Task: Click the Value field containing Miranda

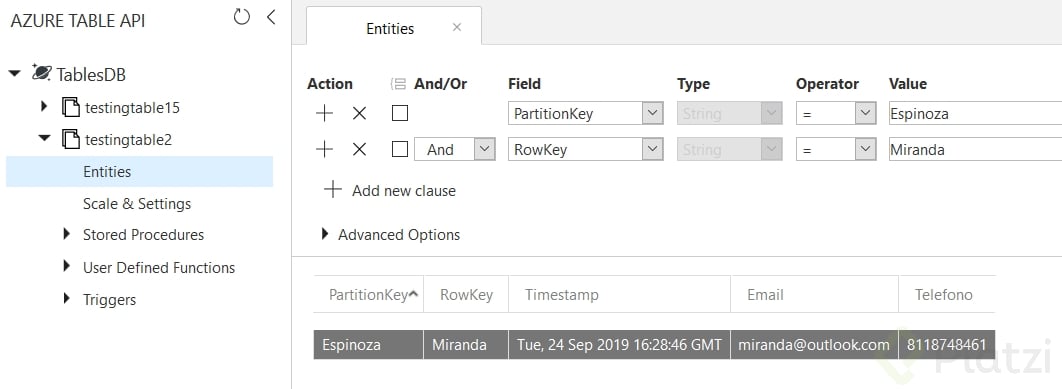Action: coord(975,150)
